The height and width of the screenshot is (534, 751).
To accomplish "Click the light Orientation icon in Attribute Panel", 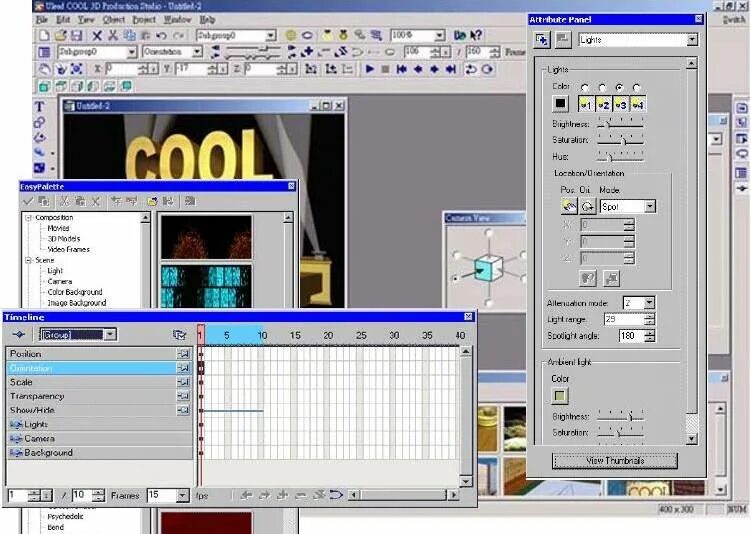I will 588,206.
